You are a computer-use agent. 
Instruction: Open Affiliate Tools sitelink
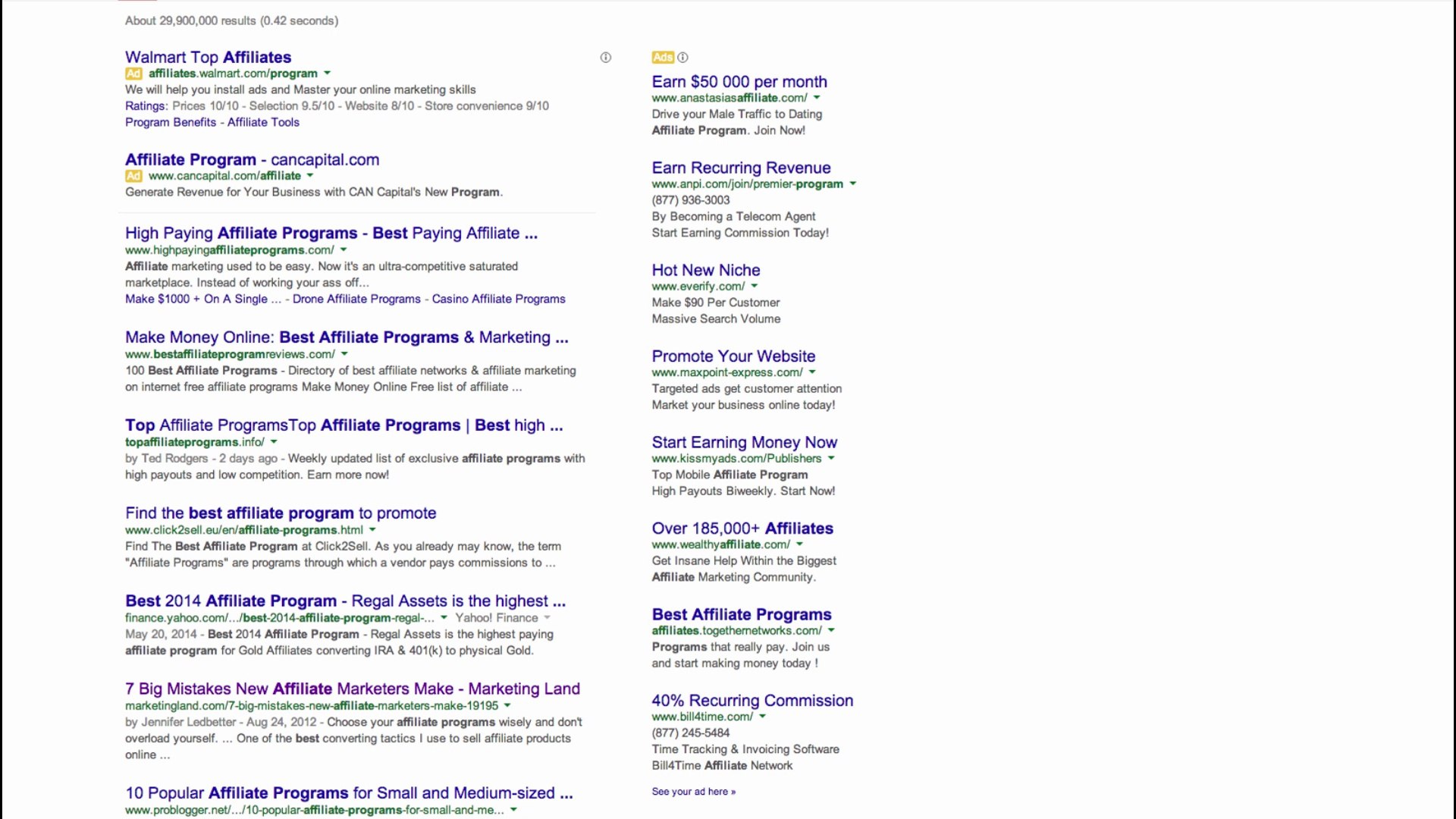pyautogui.click(x=263, y=122)
